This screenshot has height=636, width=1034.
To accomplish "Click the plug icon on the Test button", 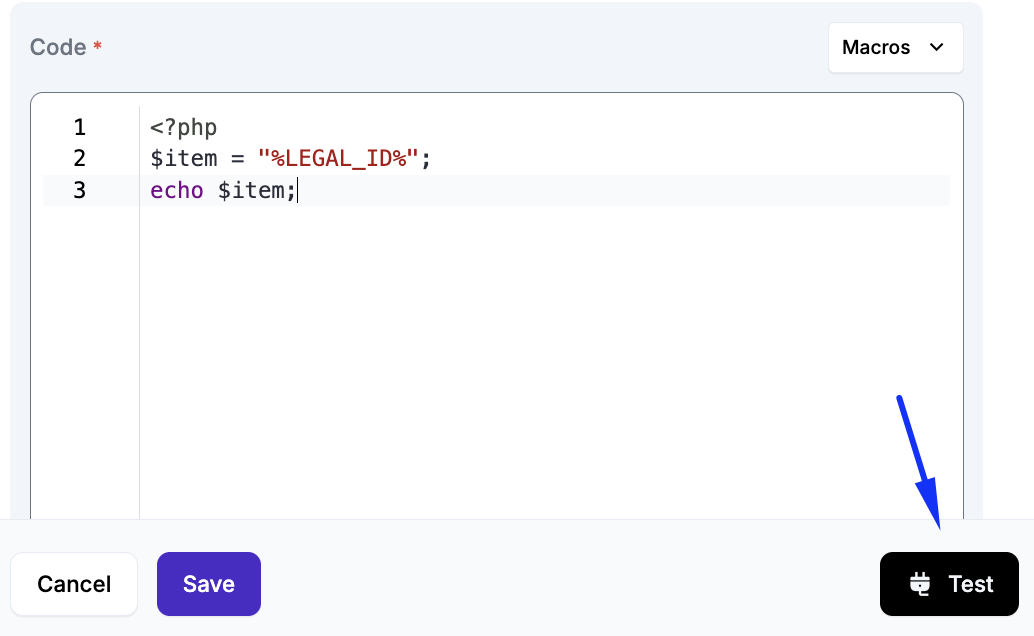I will coord(920,584).
